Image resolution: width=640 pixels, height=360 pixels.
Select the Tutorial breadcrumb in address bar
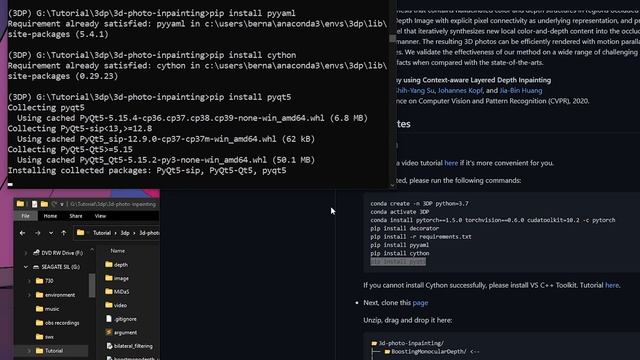(x=102, y=233)
